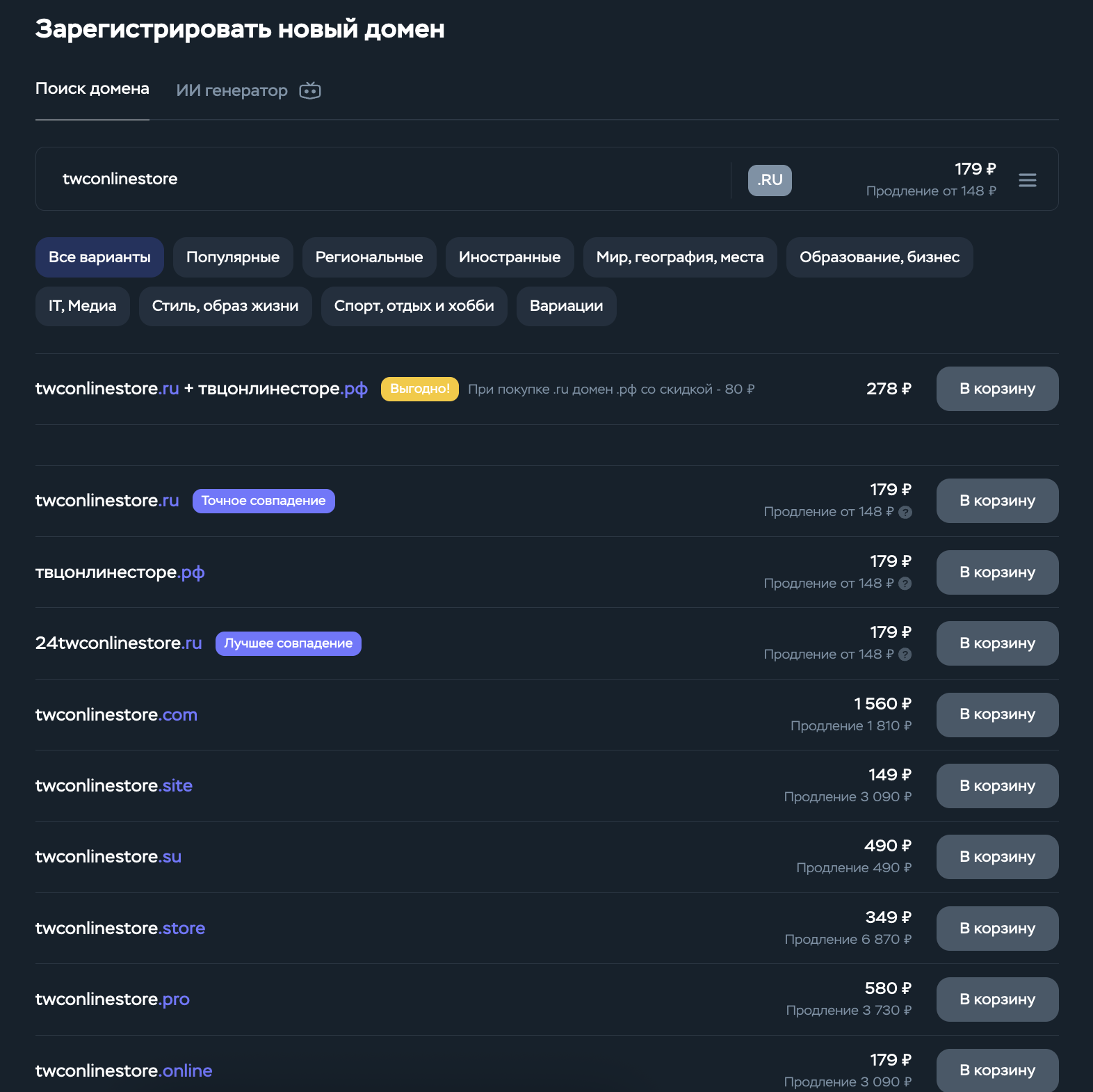Screen dimensions: 1093x1092
Task: Filter by Региональные domains
Action: tap(369, 257)
